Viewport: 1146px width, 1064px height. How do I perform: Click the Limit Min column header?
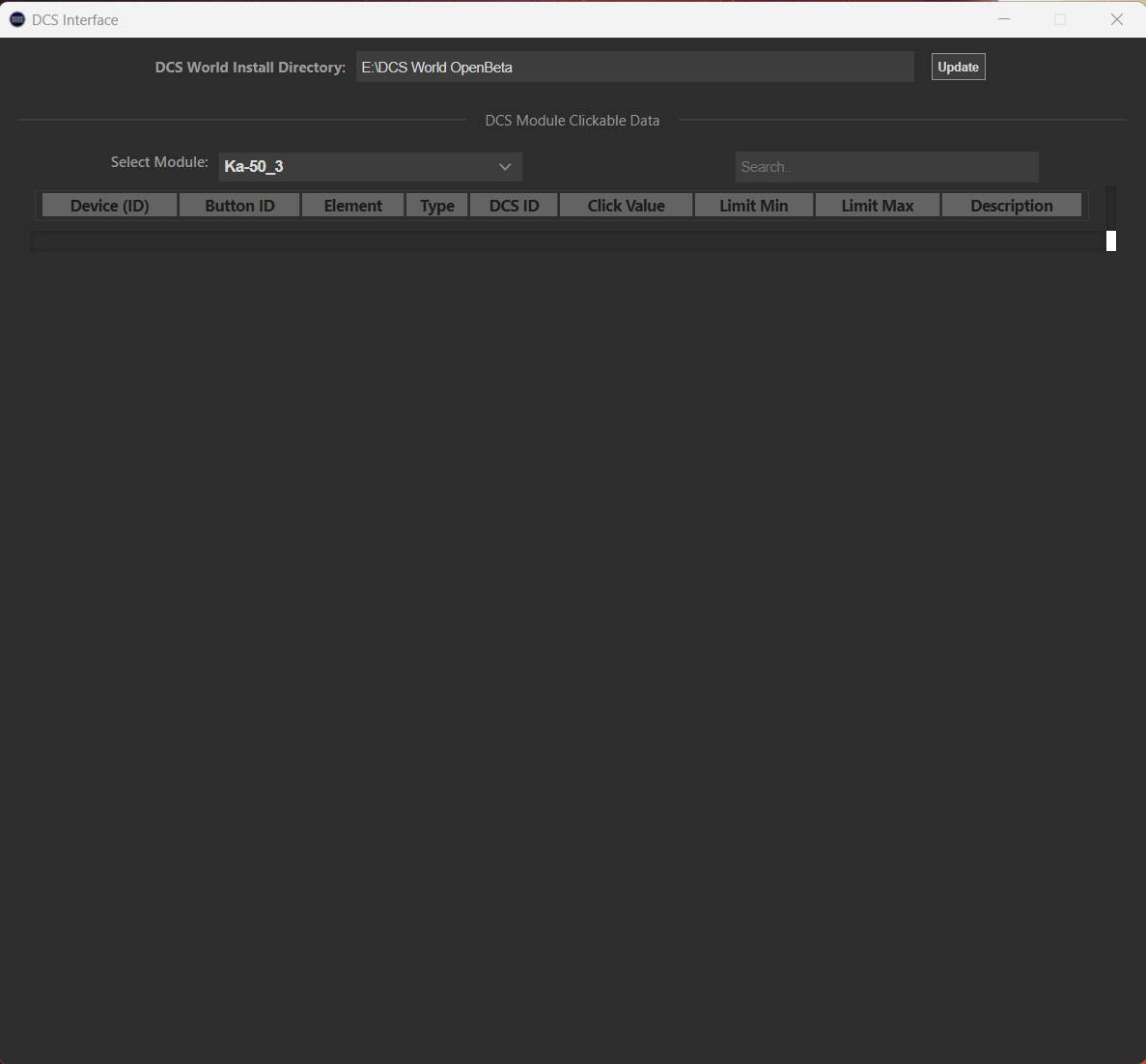[x=753, y=206]
